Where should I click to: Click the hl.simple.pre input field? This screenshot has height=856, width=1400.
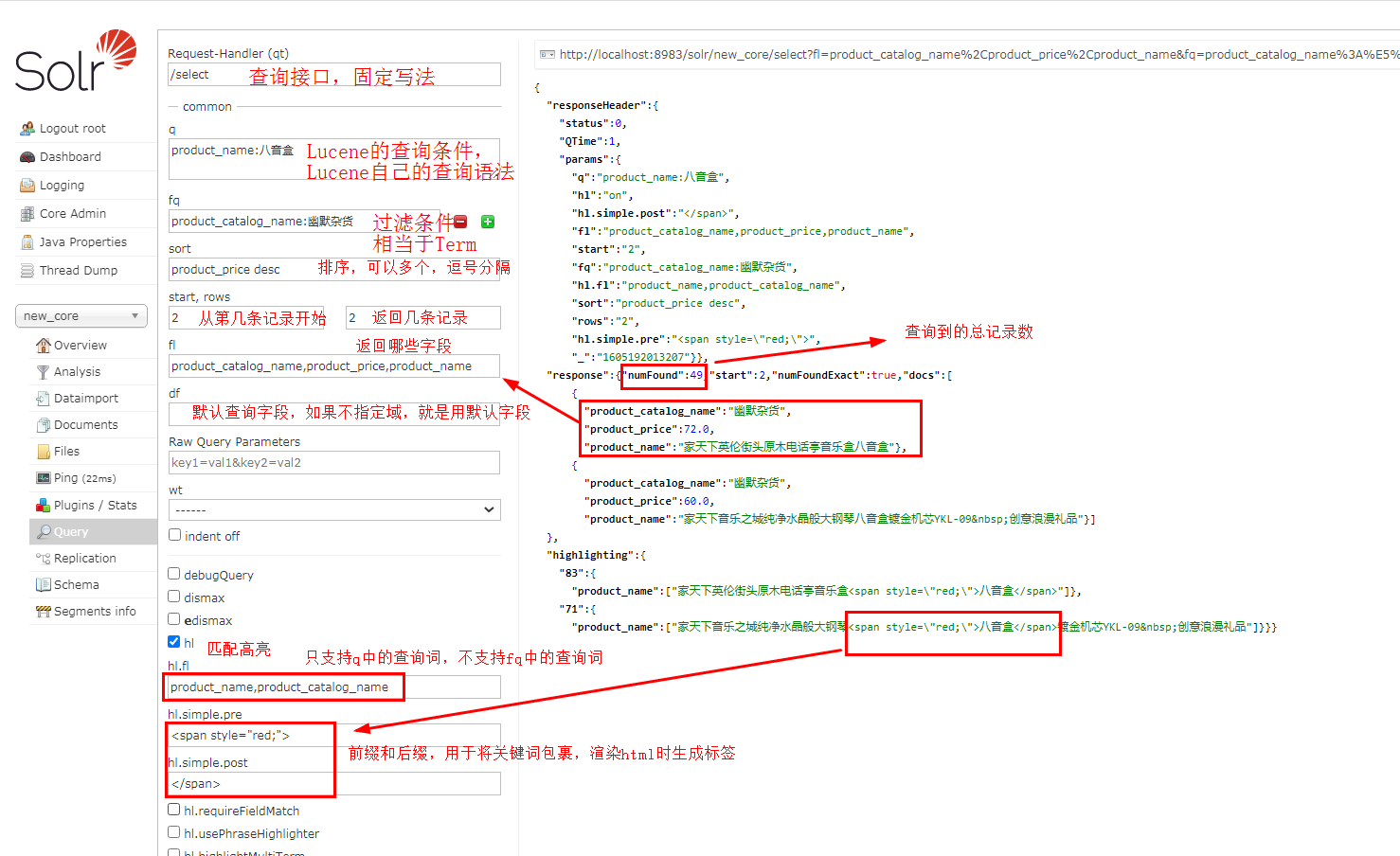(x=334, y=735)
